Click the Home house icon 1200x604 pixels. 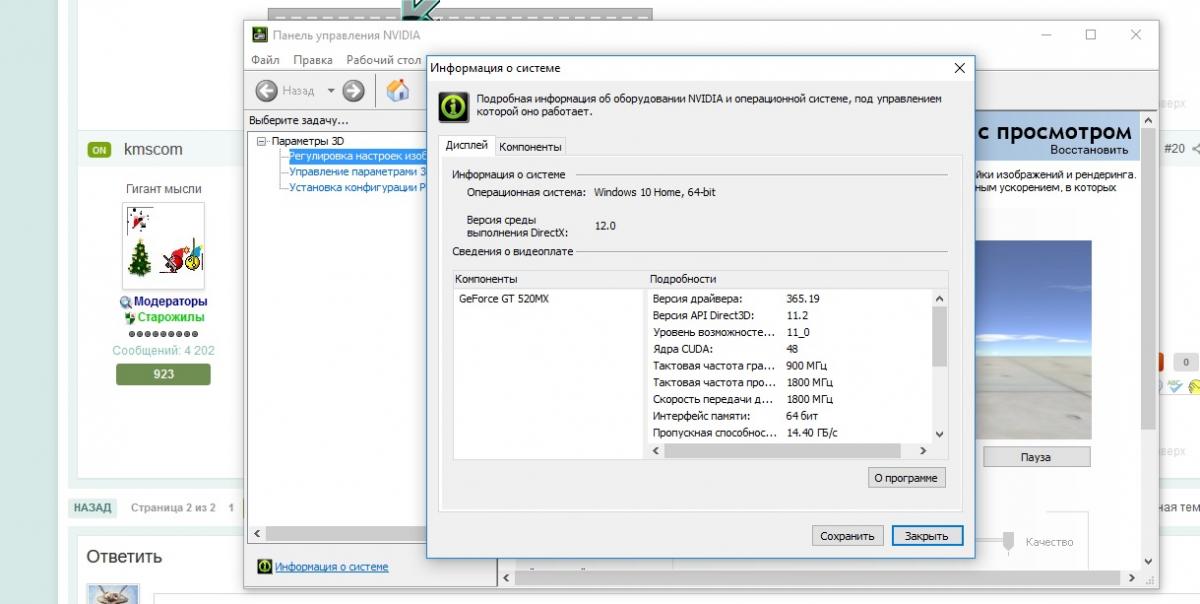(x=398, y=91)
